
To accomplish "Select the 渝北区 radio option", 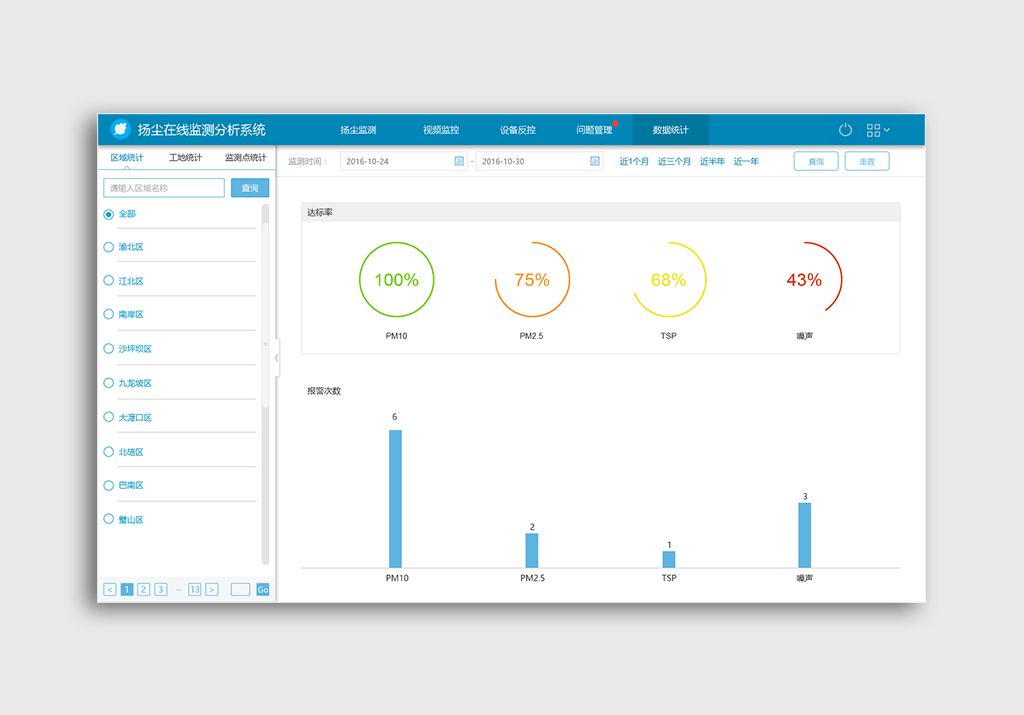I will [109, 247].
